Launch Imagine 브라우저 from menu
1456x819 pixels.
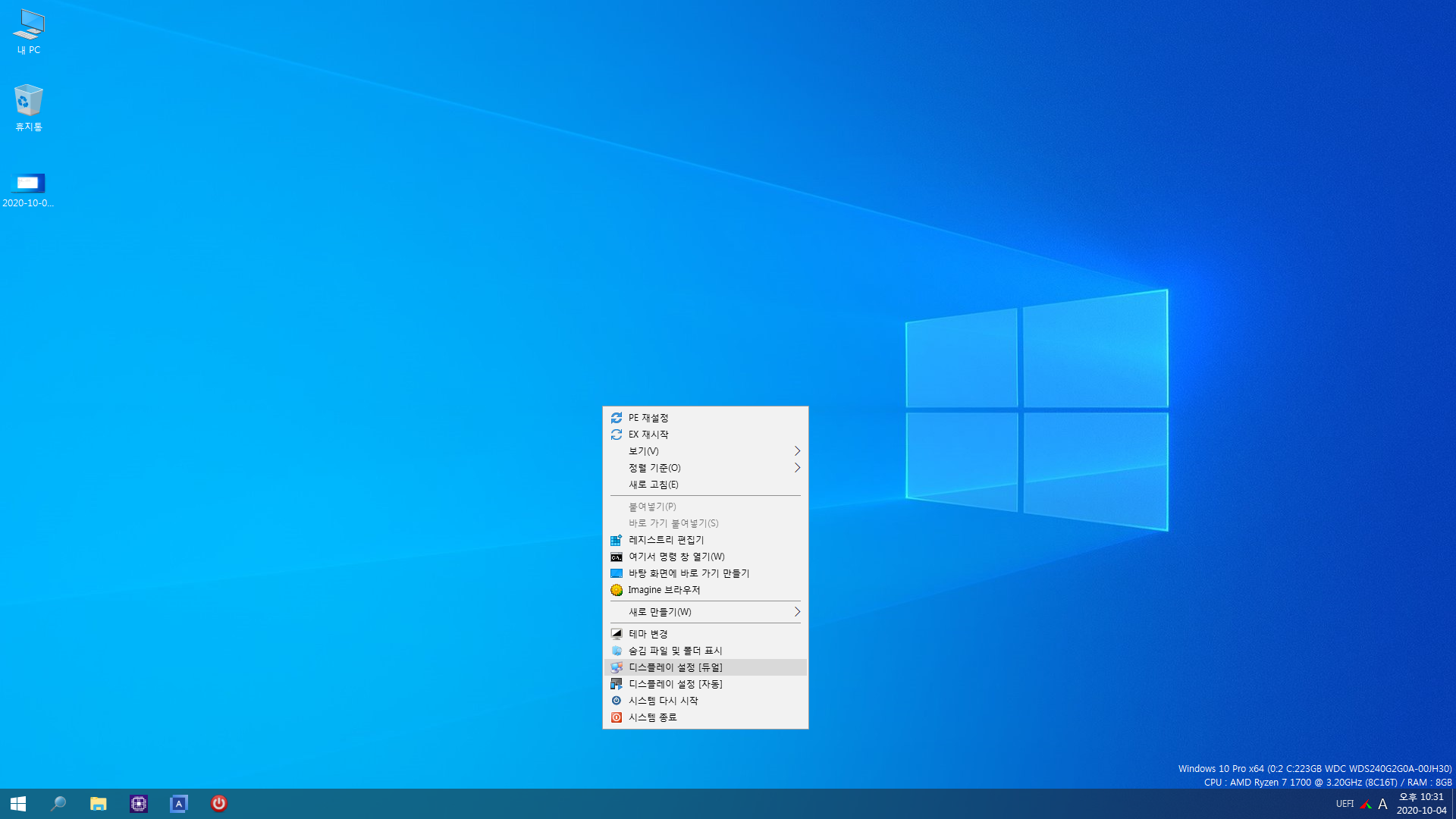pyautogui.click(x=705, y=590)
